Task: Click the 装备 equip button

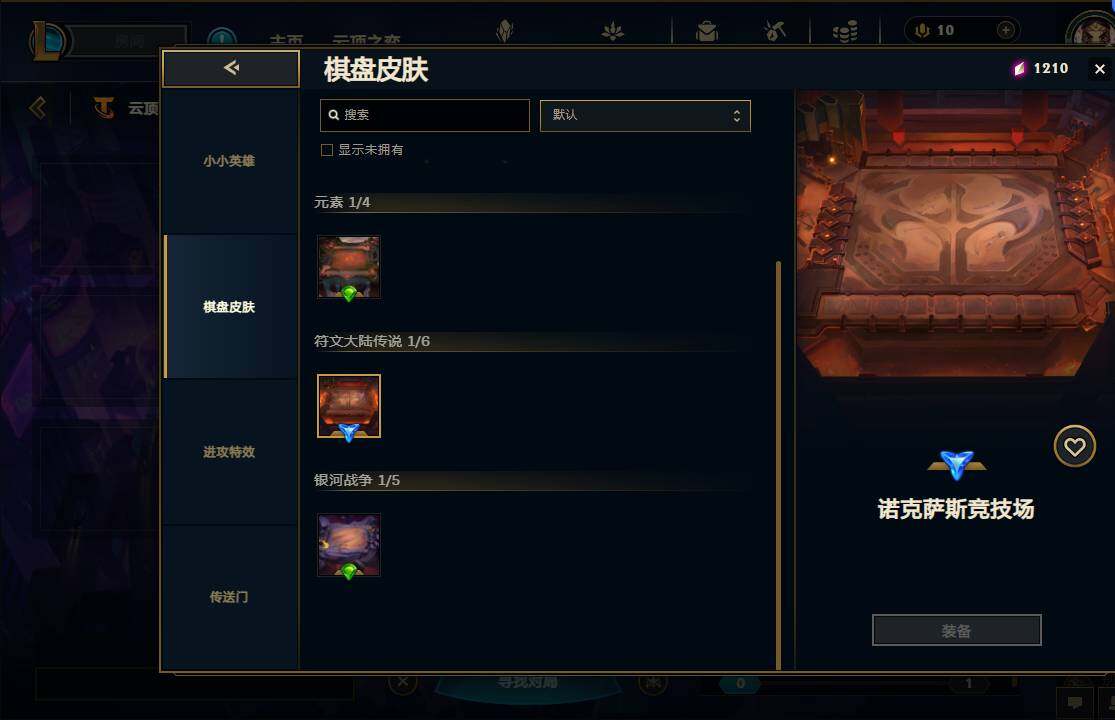Action: (956, 630)
